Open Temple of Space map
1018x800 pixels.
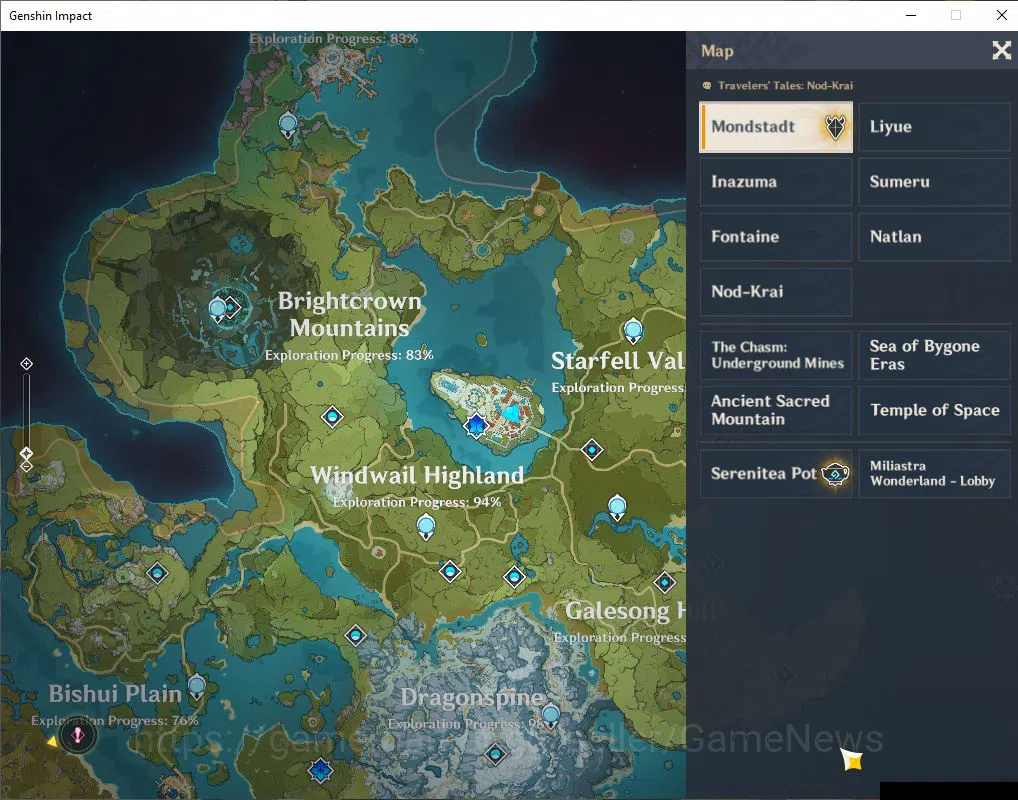934,410
